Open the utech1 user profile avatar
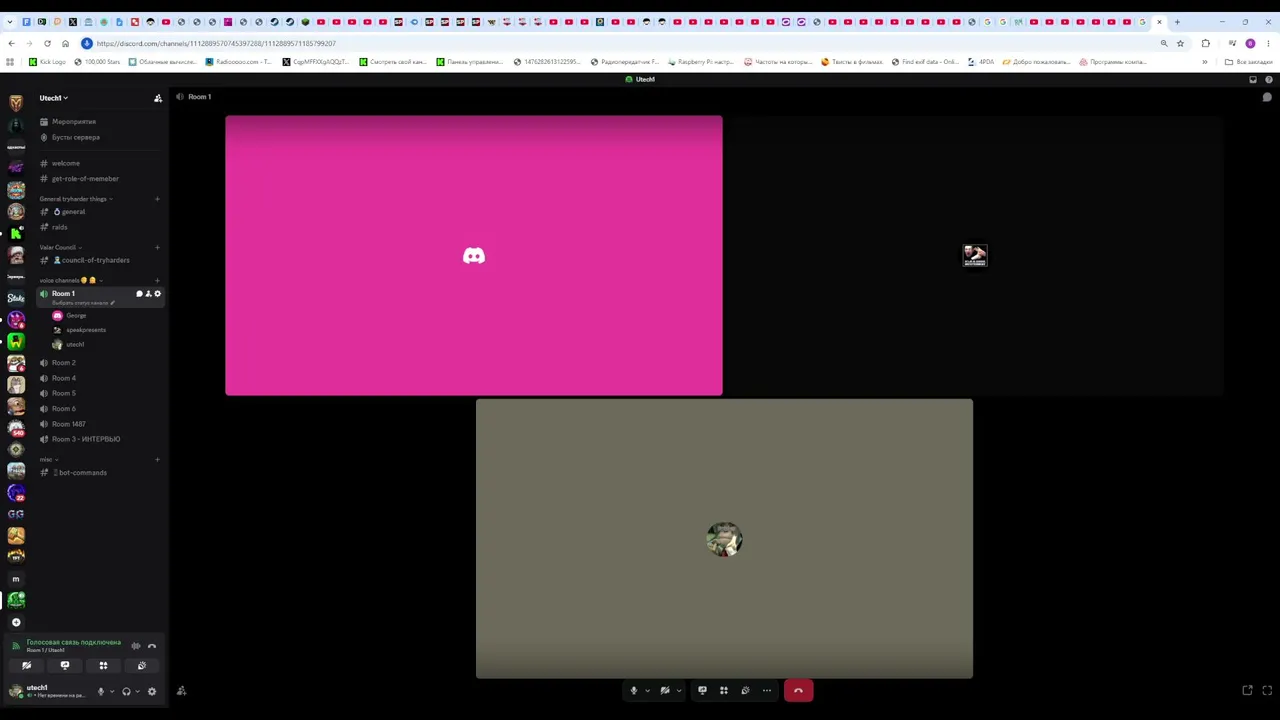Screen dimensions: 1280x720 pos(15,691)
